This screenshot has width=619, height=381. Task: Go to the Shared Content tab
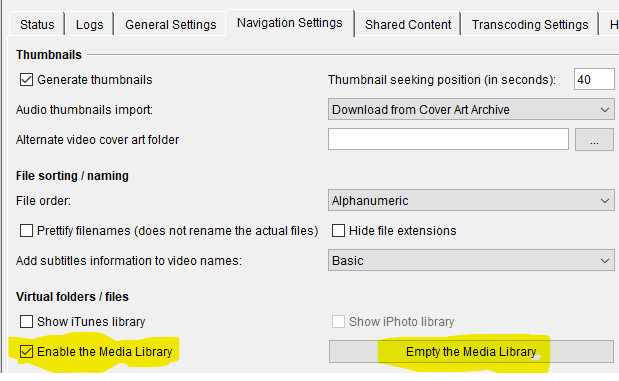408,24
